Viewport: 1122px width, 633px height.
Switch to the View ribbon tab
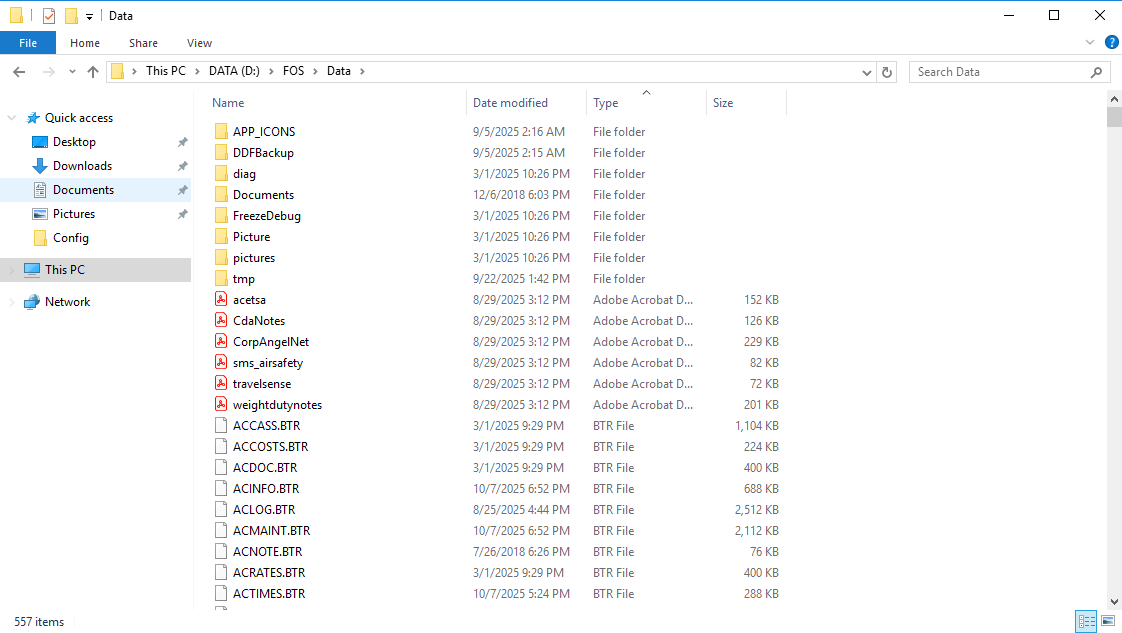coord(199,43)
